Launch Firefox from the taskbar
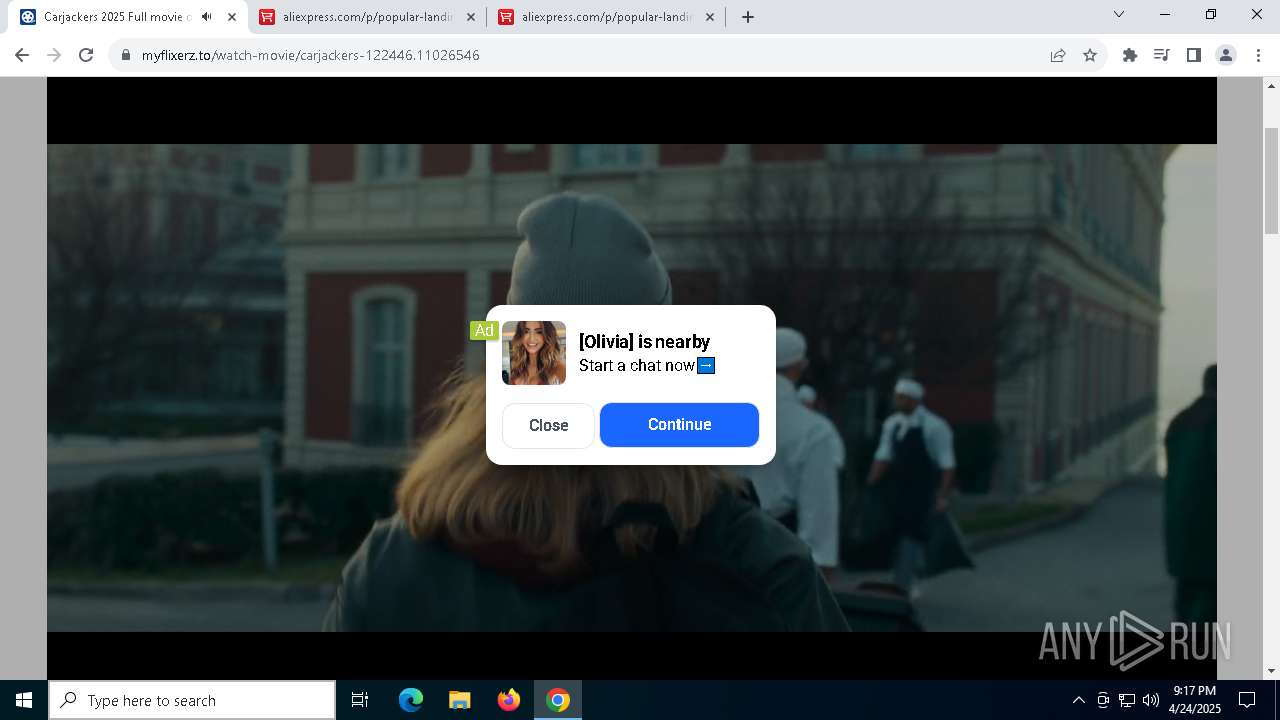The image size is (1280, 720). pos(509,700)
